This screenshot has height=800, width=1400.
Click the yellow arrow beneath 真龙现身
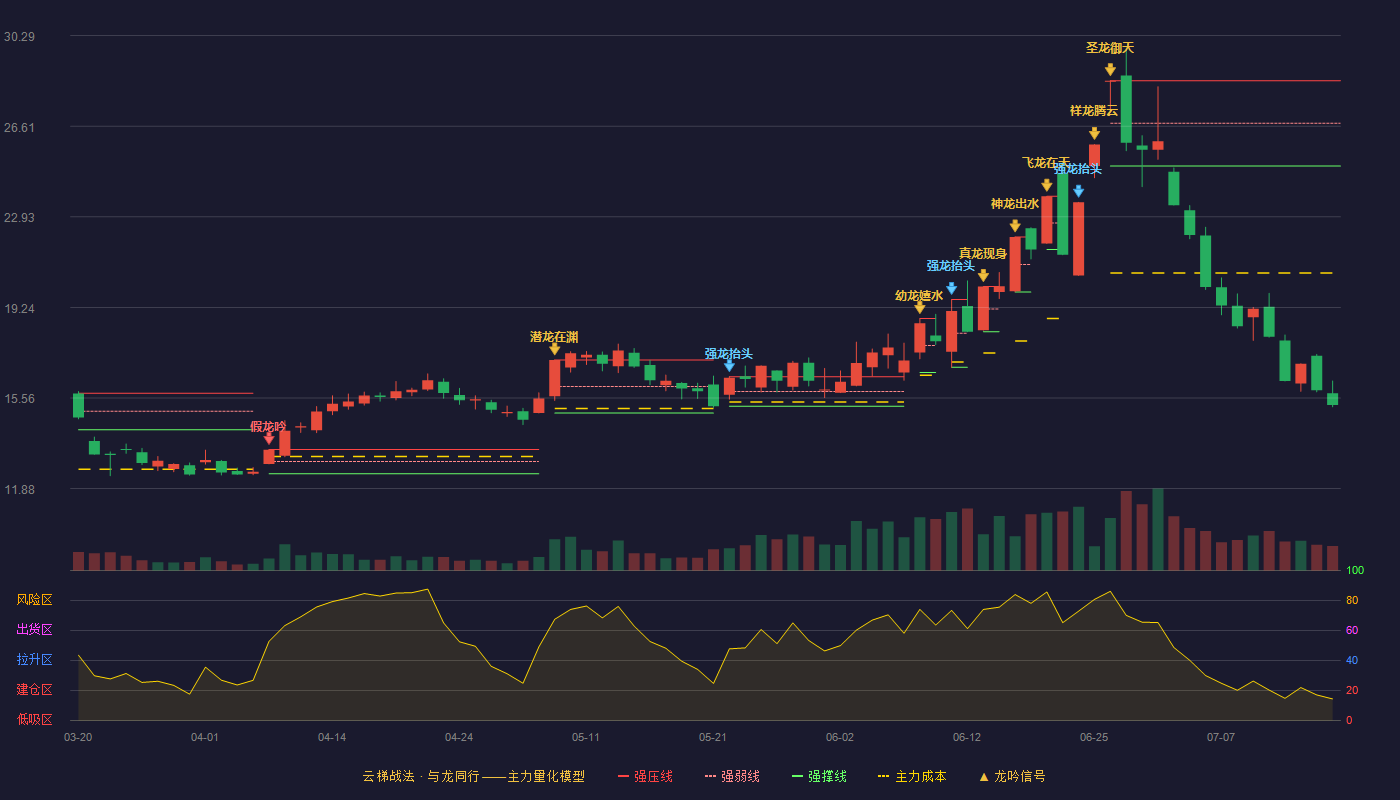click(983, 275)
